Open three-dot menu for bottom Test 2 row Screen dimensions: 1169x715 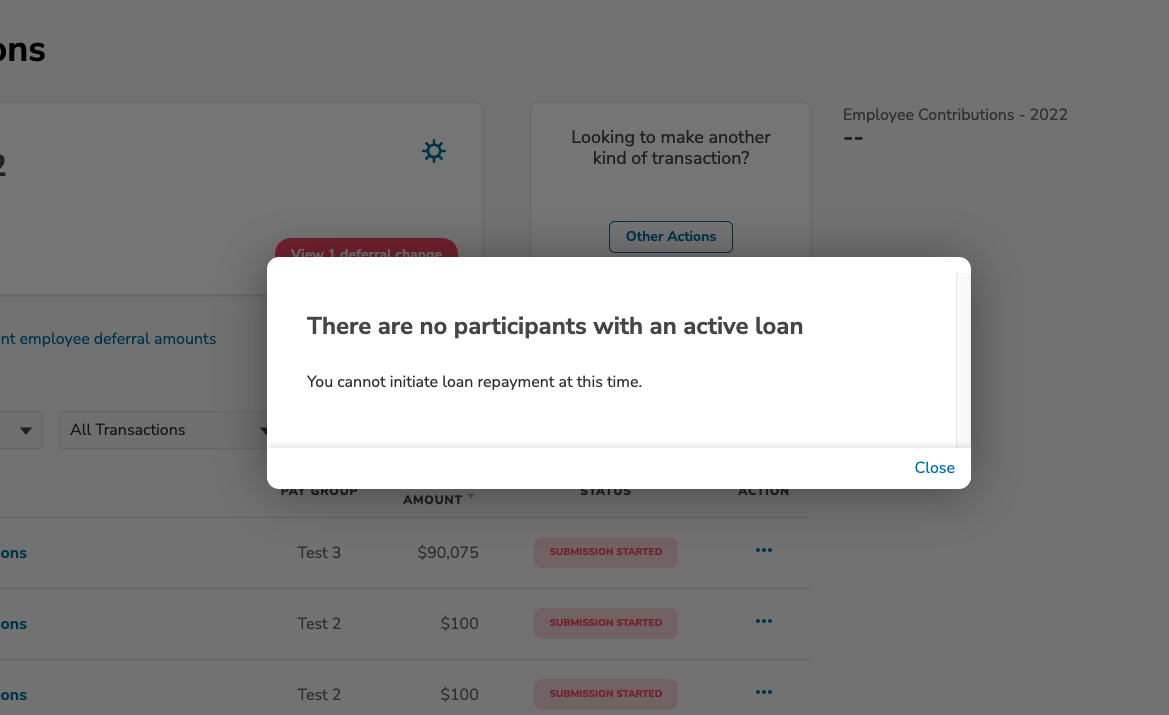click(x=763, y=692)
